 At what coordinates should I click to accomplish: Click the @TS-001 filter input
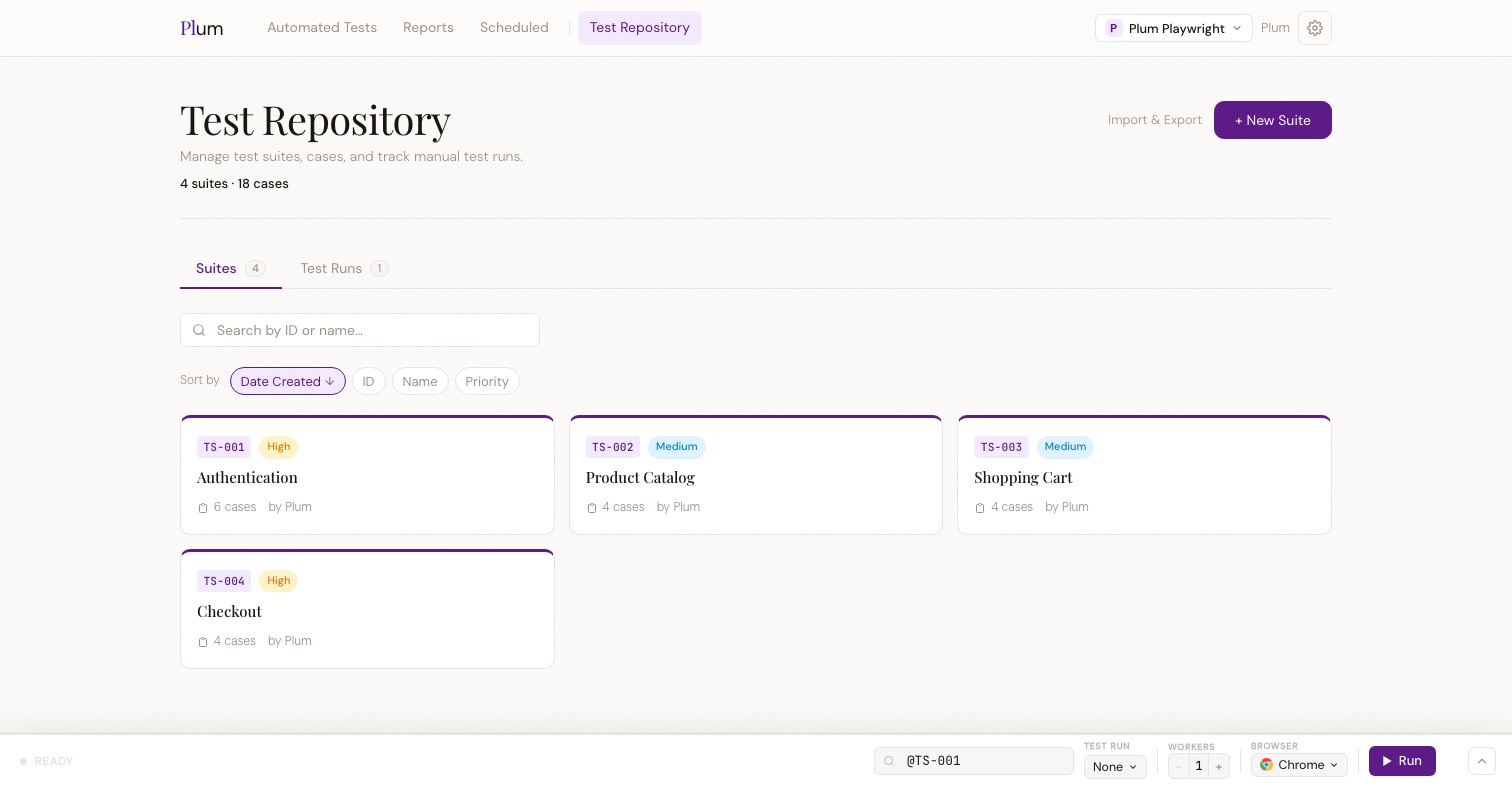(x=974, y=761)
